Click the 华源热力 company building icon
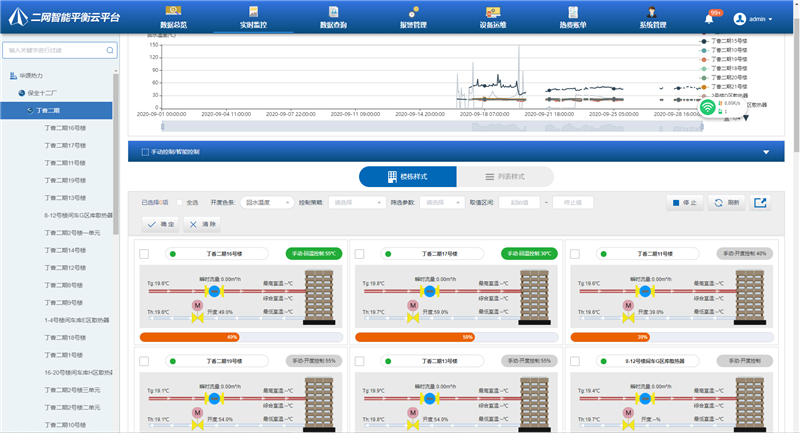Screen dimensions: 800x433 13,75
